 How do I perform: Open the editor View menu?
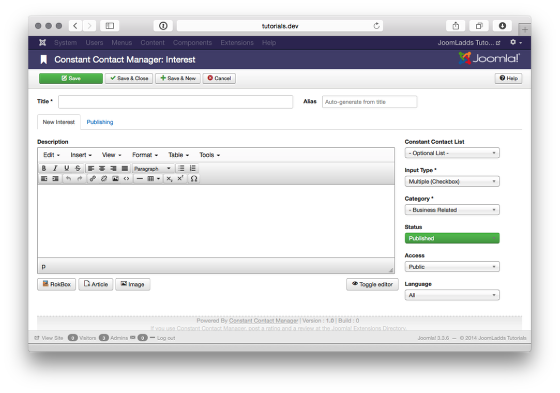pyautogui.click(x=111, y=155)
